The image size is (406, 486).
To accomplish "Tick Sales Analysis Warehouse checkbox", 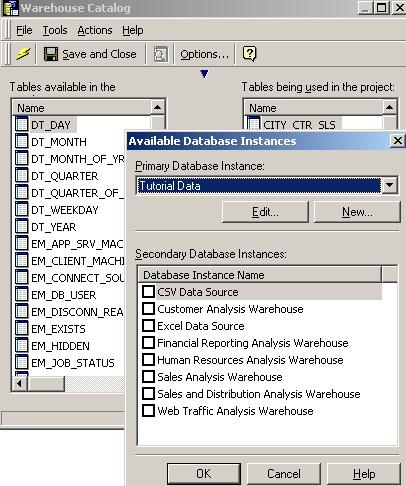I will [x=148, y=376].
